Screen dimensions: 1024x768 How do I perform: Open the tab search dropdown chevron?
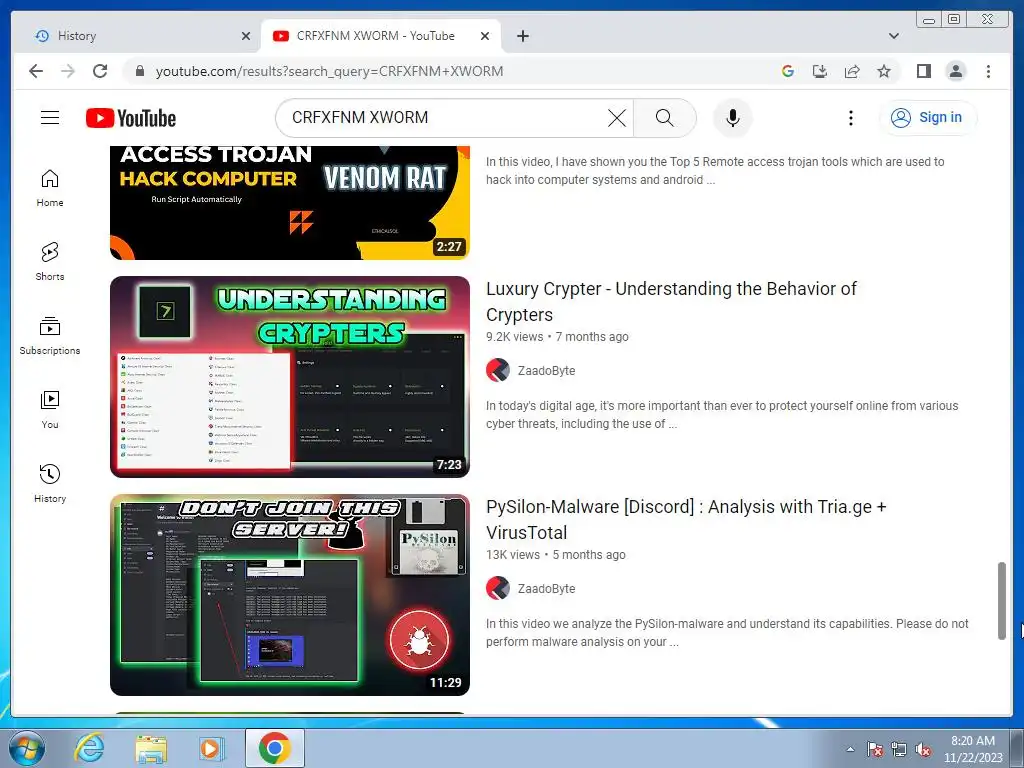[x=893, y=36]
